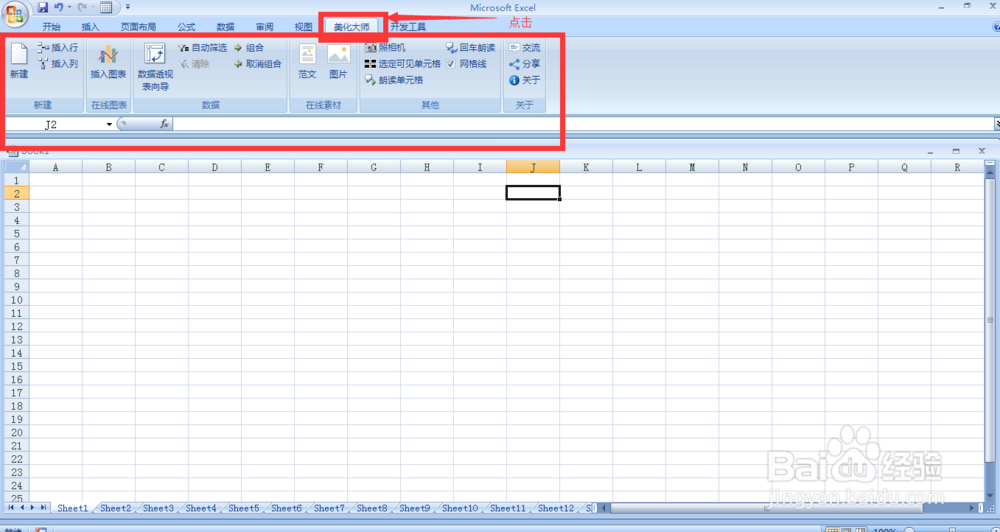Switch to Sheet5 tab
The width and height of the screenshot is (1000, 532).
click(244, 508)
